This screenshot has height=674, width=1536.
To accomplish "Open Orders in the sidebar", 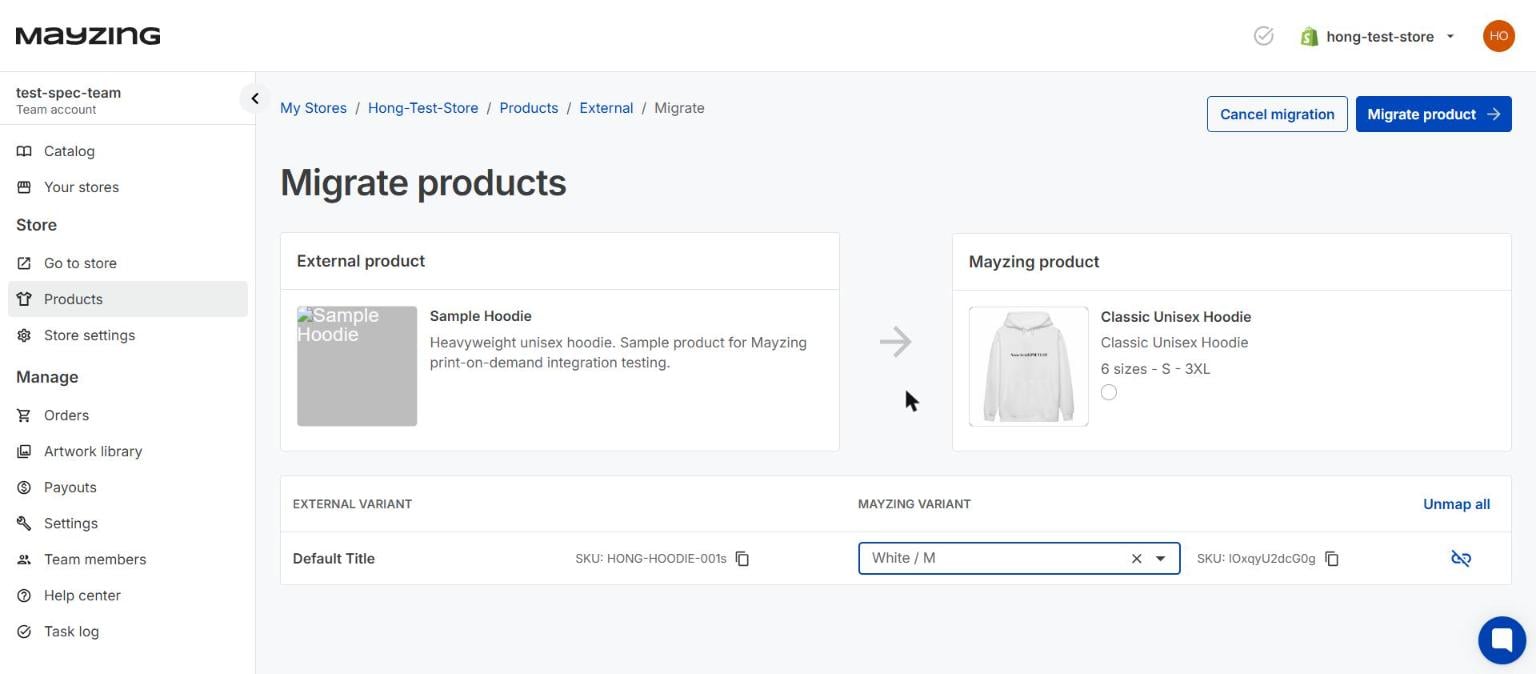I will (127, 415).
